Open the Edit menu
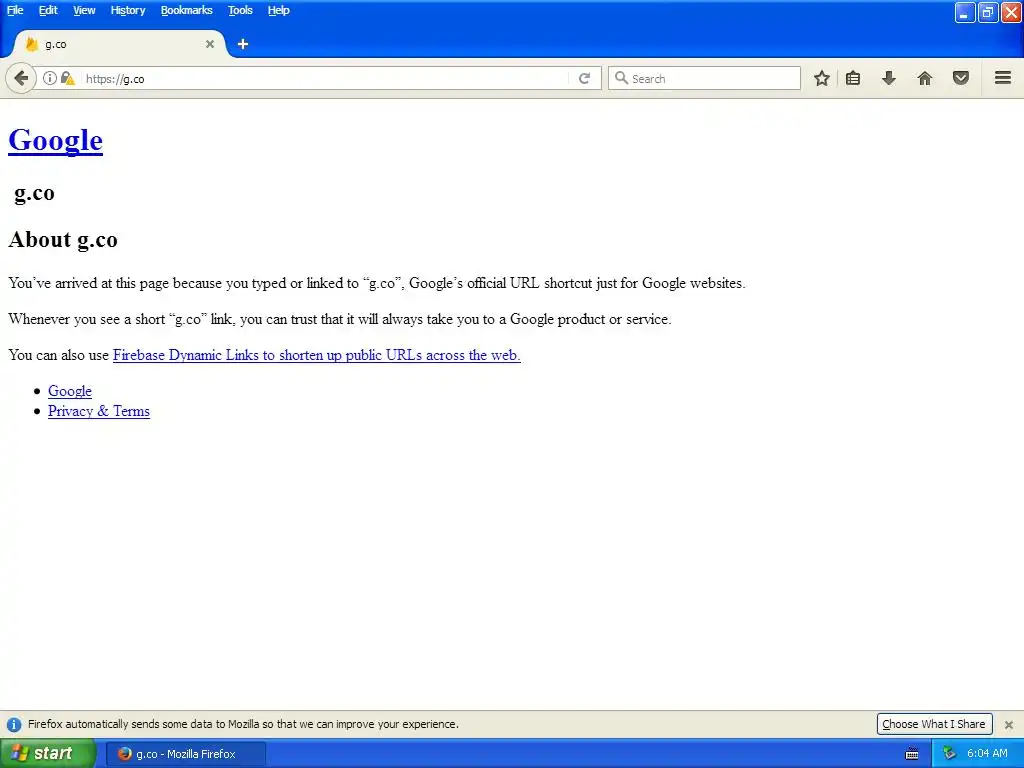 tap(48, 10)
